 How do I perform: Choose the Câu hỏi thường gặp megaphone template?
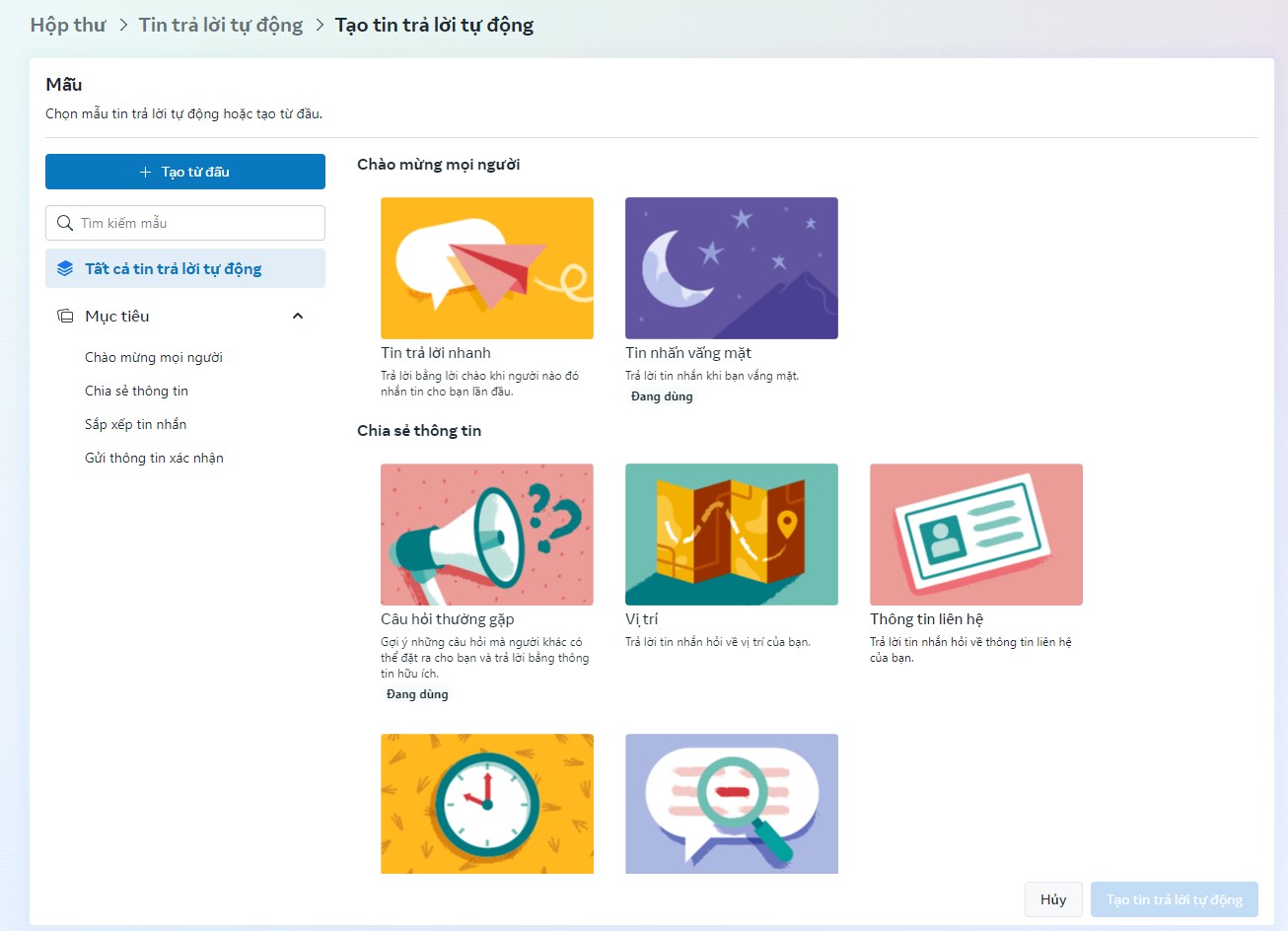pyautogui.click(x=486, y=535)
